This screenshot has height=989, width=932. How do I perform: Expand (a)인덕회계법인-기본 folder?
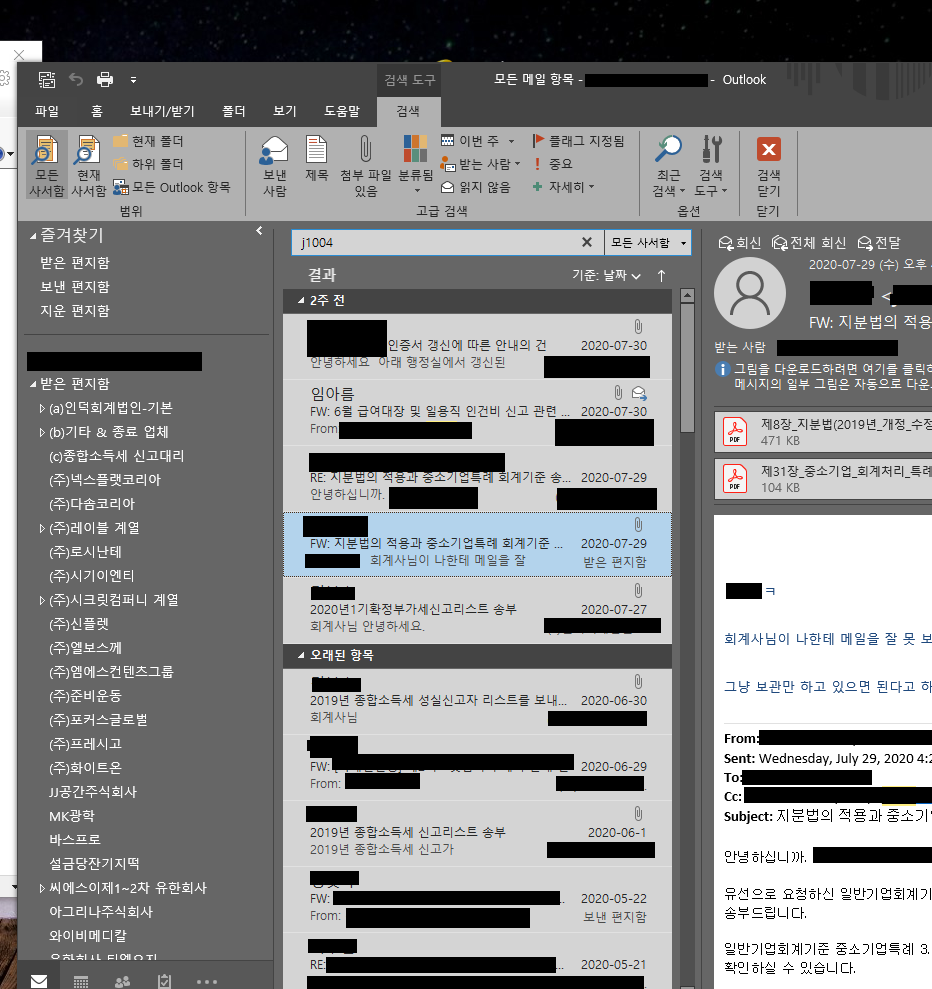pyautogui.click(x=42, y=409)
